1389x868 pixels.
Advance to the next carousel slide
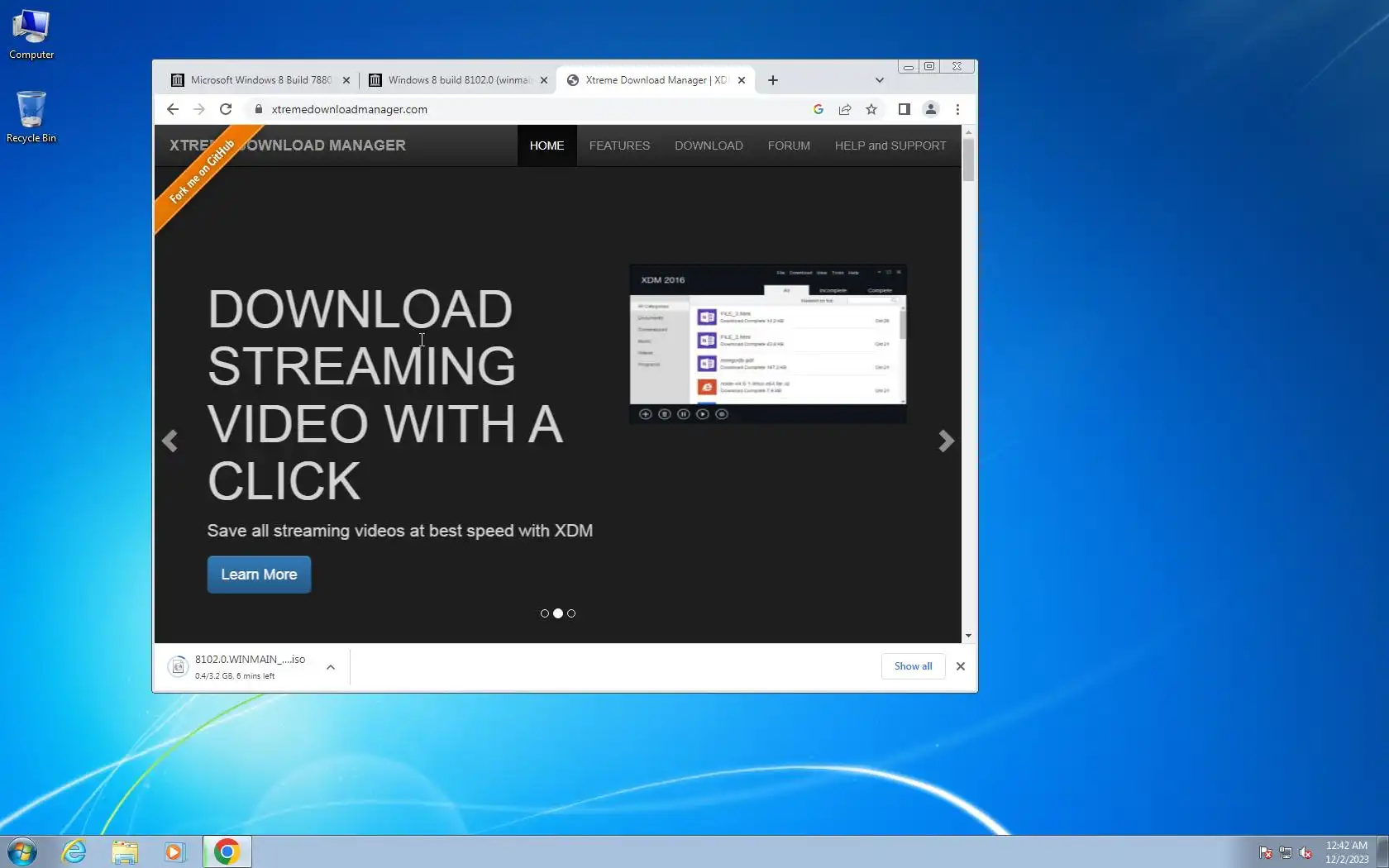(947, 441)
